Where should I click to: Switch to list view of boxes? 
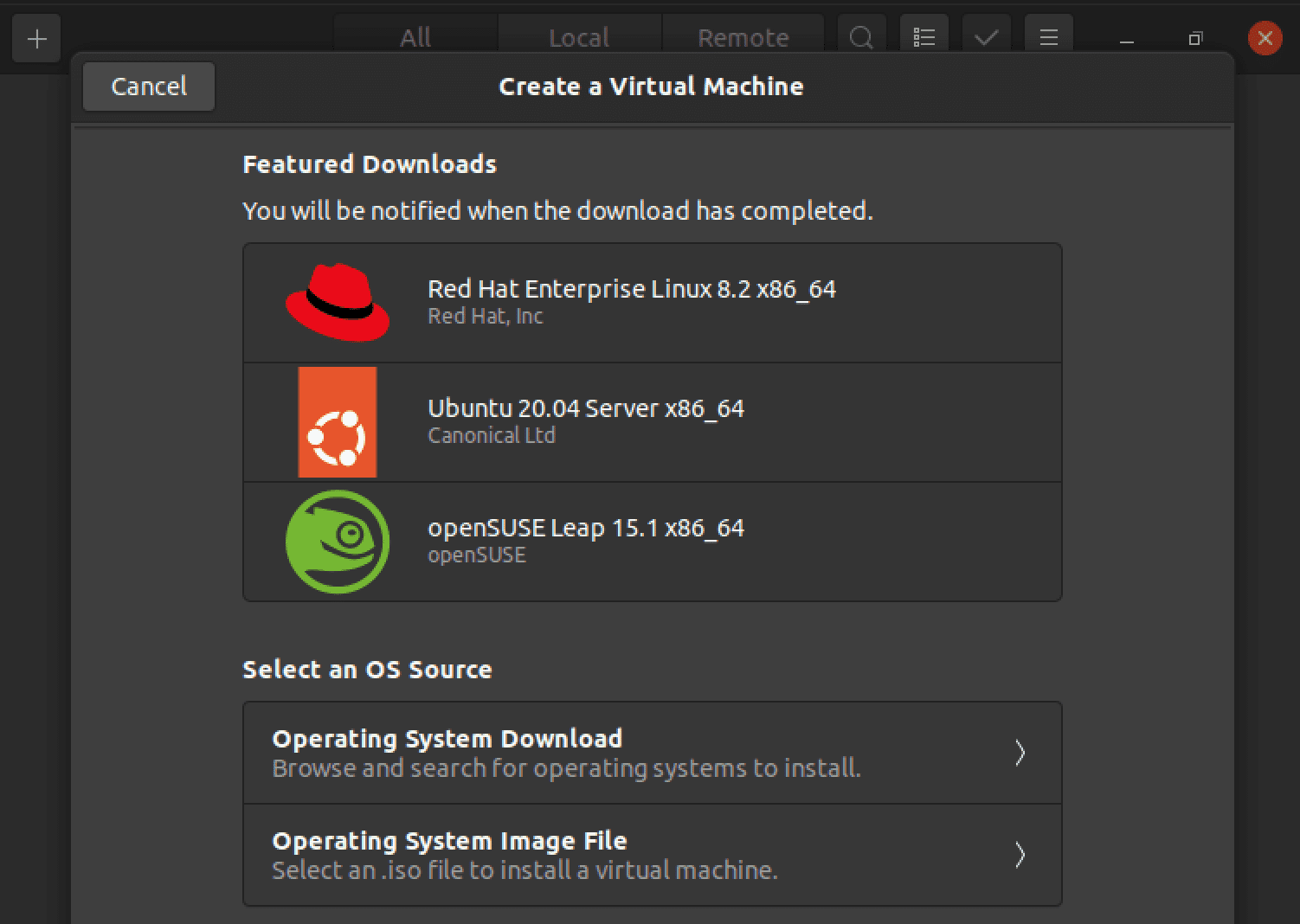click(x=924, y=37)
